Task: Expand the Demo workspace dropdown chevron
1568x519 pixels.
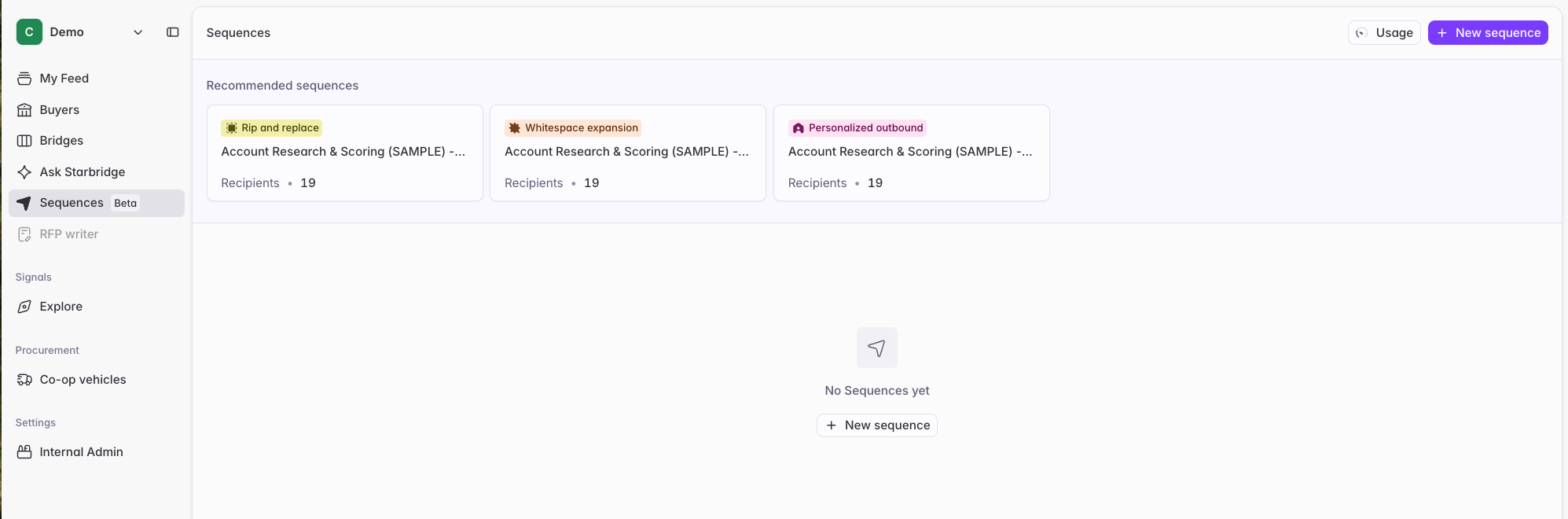Action: (x=138, y=32)
